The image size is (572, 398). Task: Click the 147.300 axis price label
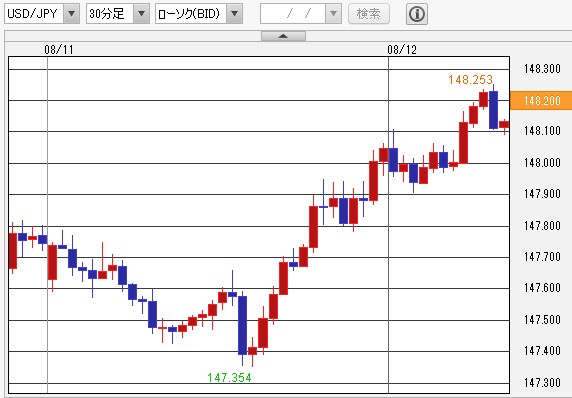coord(542,383)
